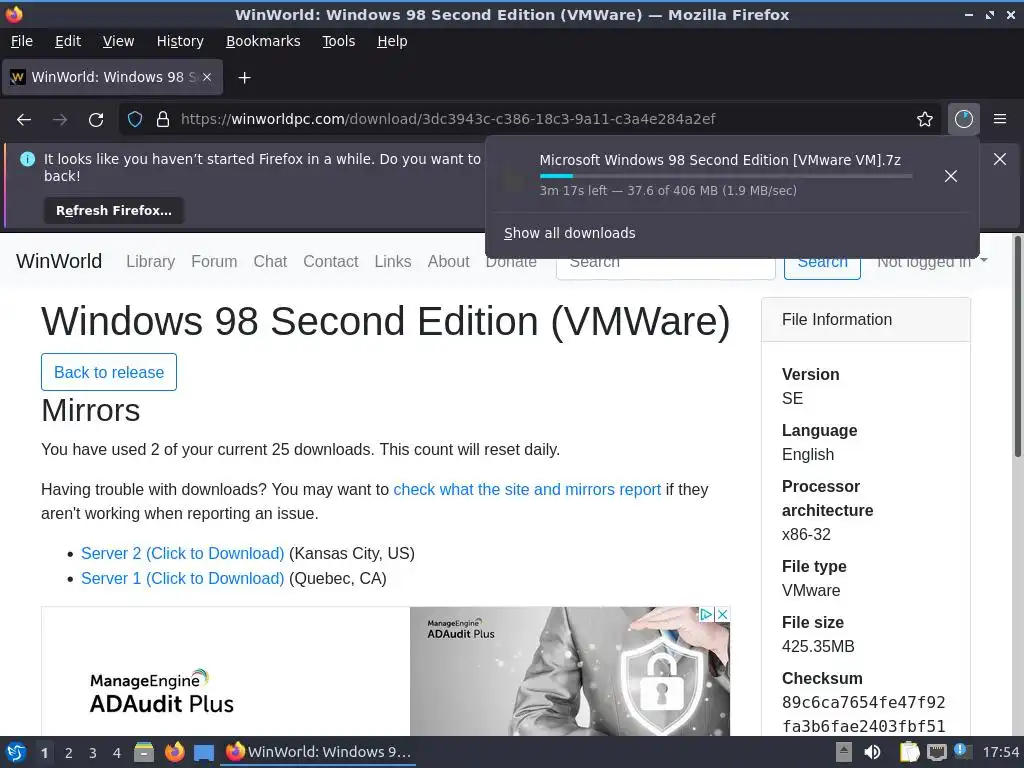Select the WinWorld Firefox taskbar window button

point(318,752)
